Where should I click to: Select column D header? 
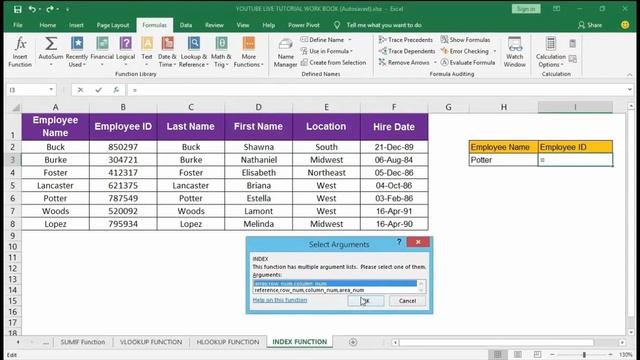coord(258,107)
